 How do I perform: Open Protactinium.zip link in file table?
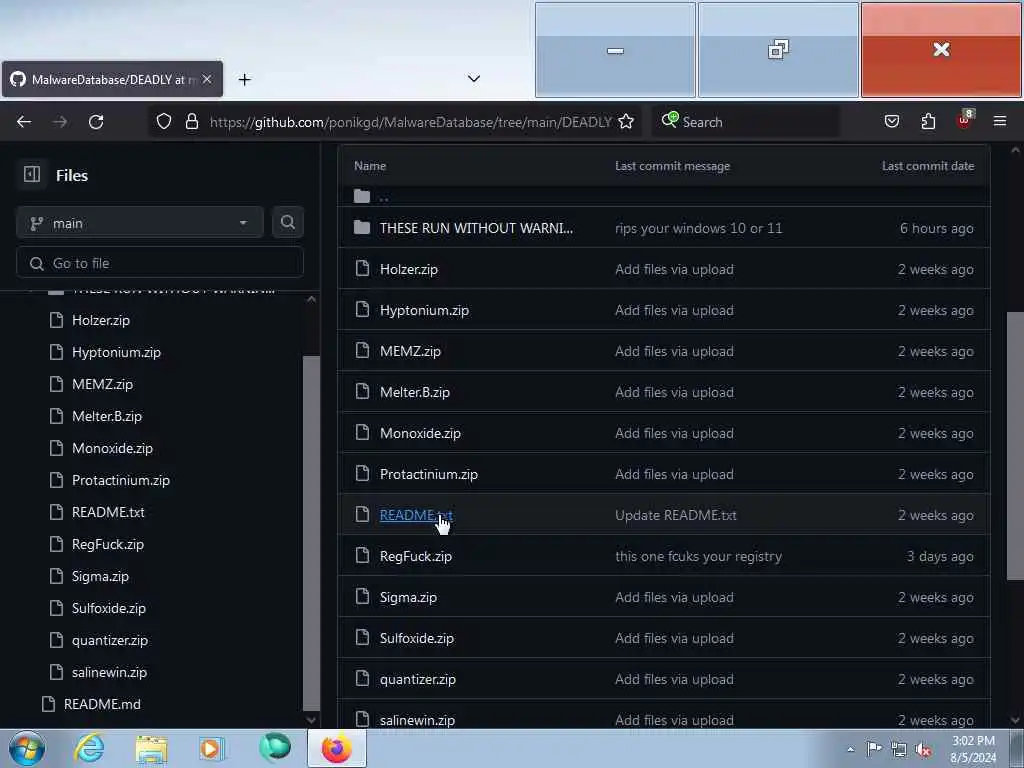point(429,475)
